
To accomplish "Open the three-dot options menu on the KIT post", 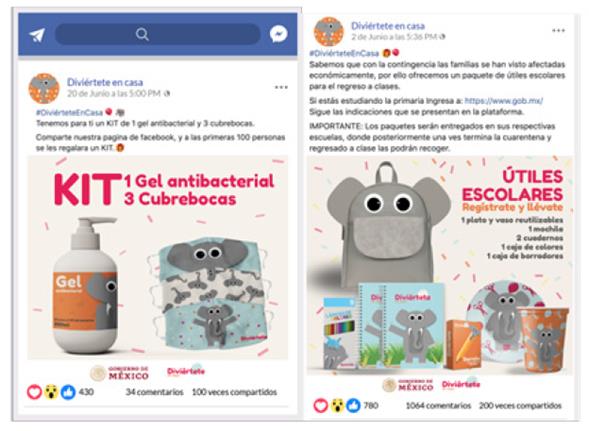I will (281, 87).
